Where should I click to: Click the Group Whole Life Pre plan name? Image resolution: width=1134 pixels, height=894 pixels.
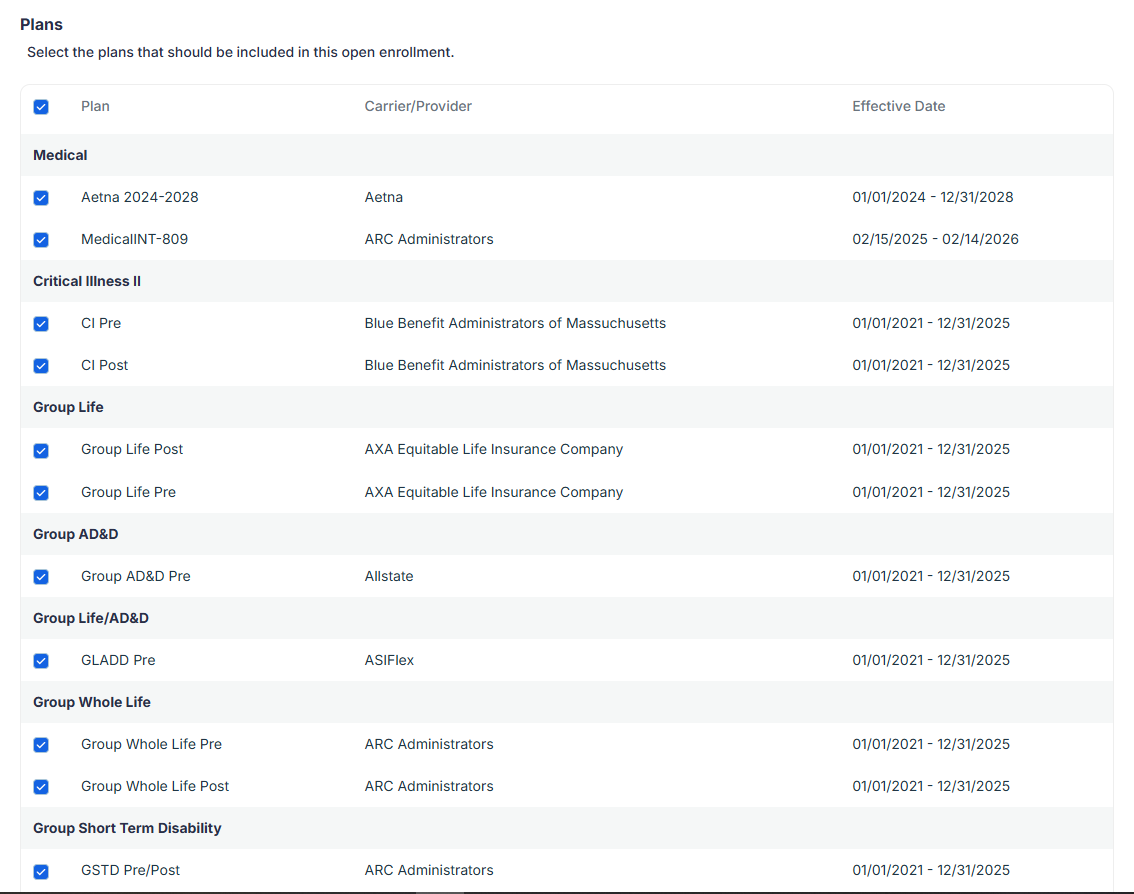pyautogui.click(x=152, y=744)
